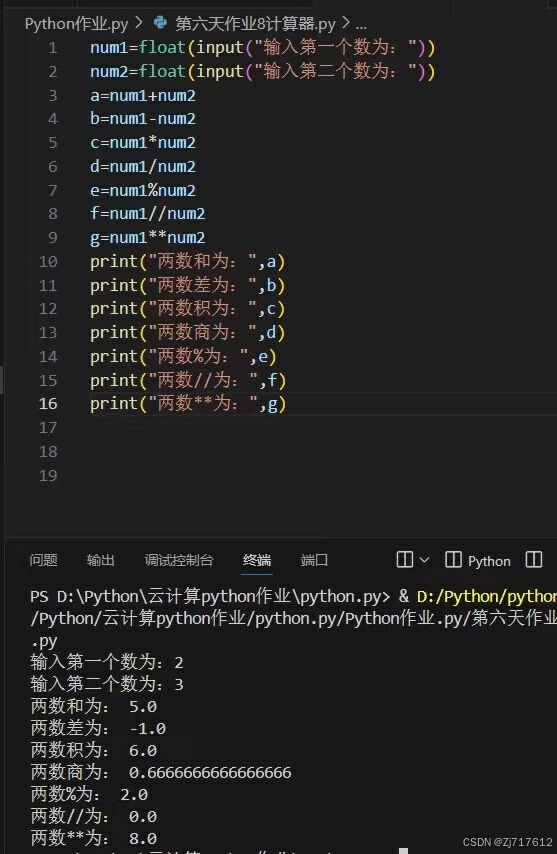The width and height of the screenshot is (557, 854).
Task: Click the print("两数**为：",g) line
Action: click(x=188, y=404)
